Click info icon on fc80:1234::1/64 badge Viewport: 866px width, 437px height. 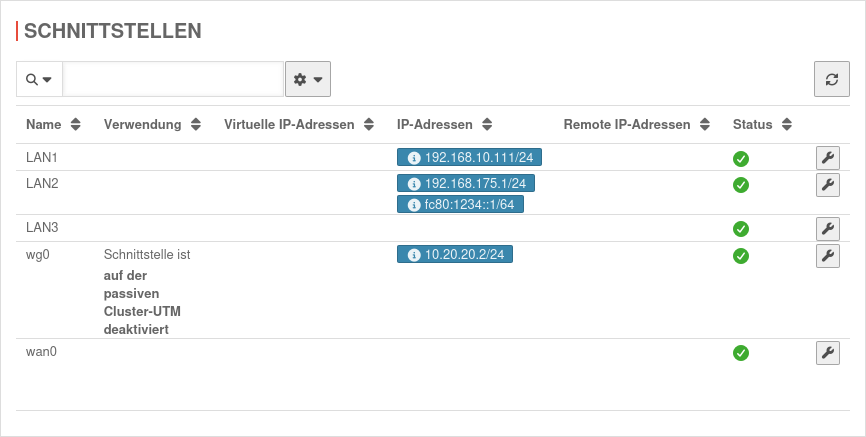tap(414, 205)
